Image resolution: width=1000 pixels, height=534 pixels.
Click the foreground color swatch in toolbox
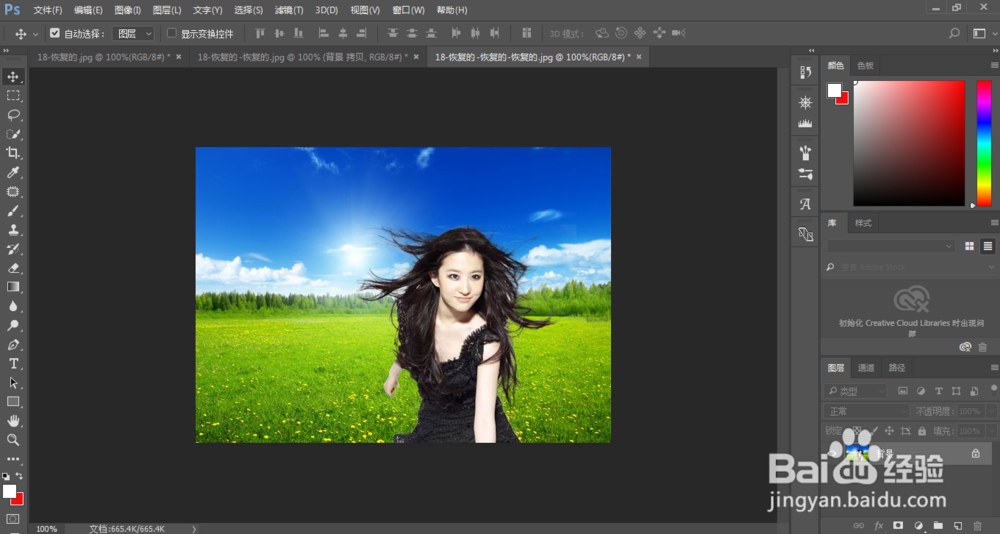tap(9, 491)
